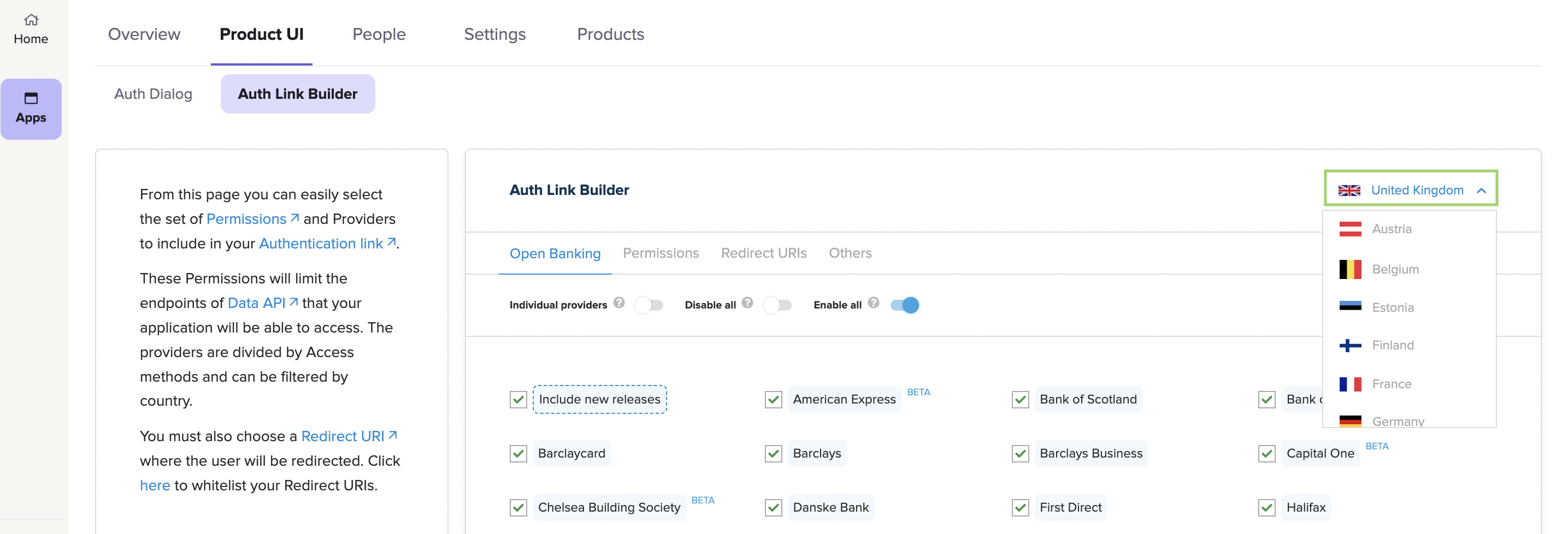Uncheck the Include new releases checkbox

(518, 400)
